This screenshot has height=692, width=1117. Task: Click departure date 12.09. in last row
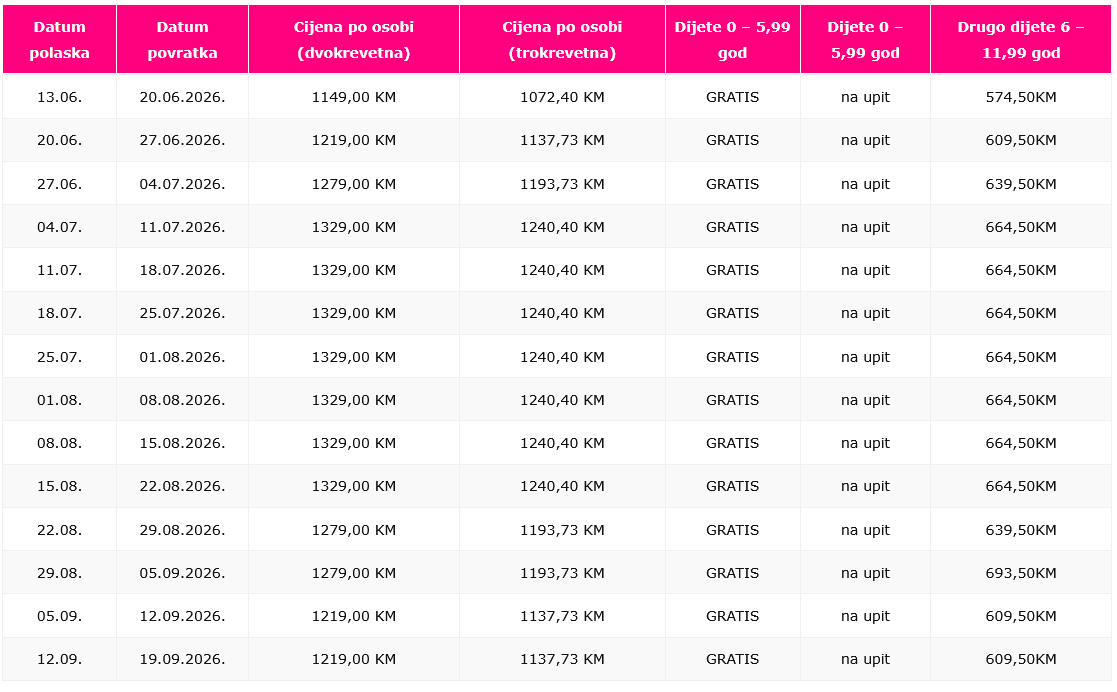coord(59,659)
